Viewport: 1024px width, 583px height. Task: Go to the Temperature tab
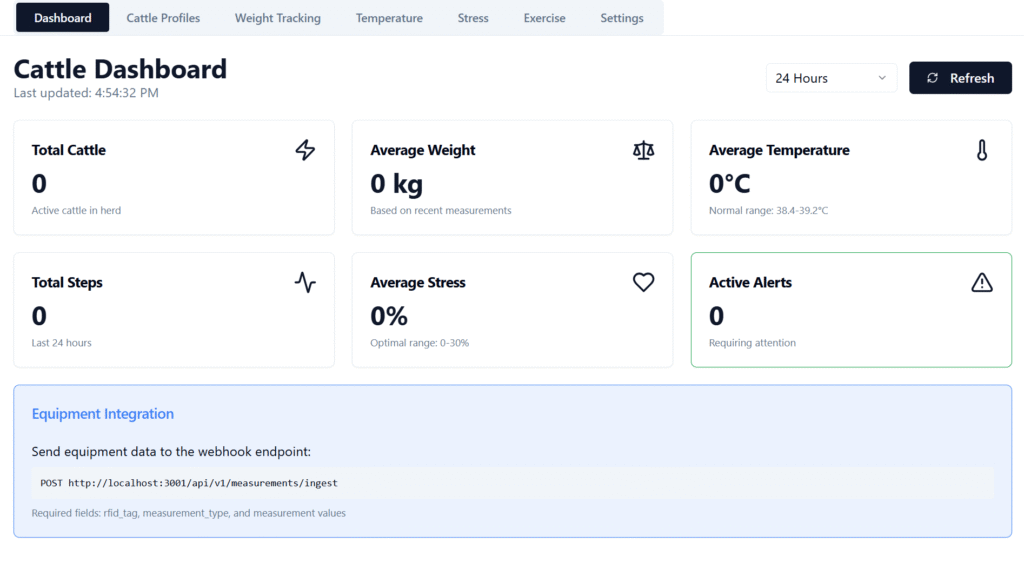(x=389, y=18)
